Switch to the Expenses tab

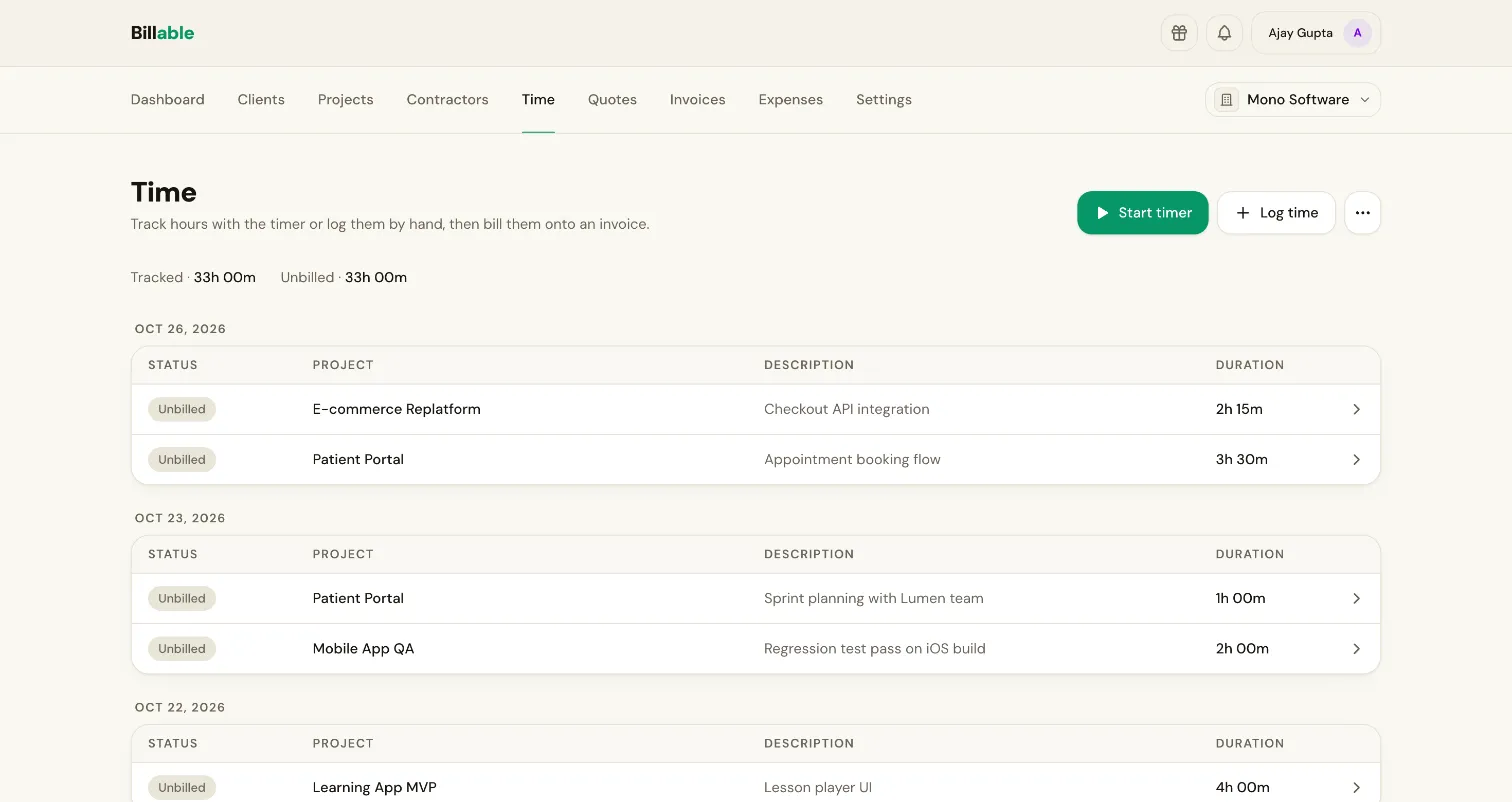pos(791,100)
